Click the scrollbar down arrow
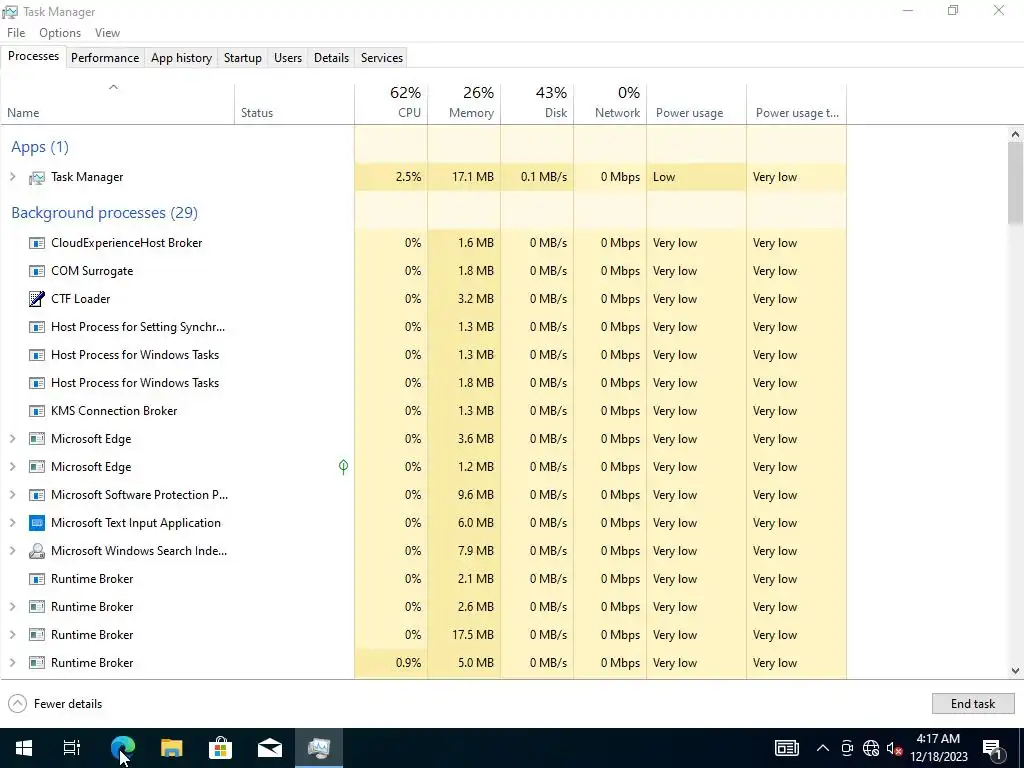The image size is (1024, 768). [1015, 671]
